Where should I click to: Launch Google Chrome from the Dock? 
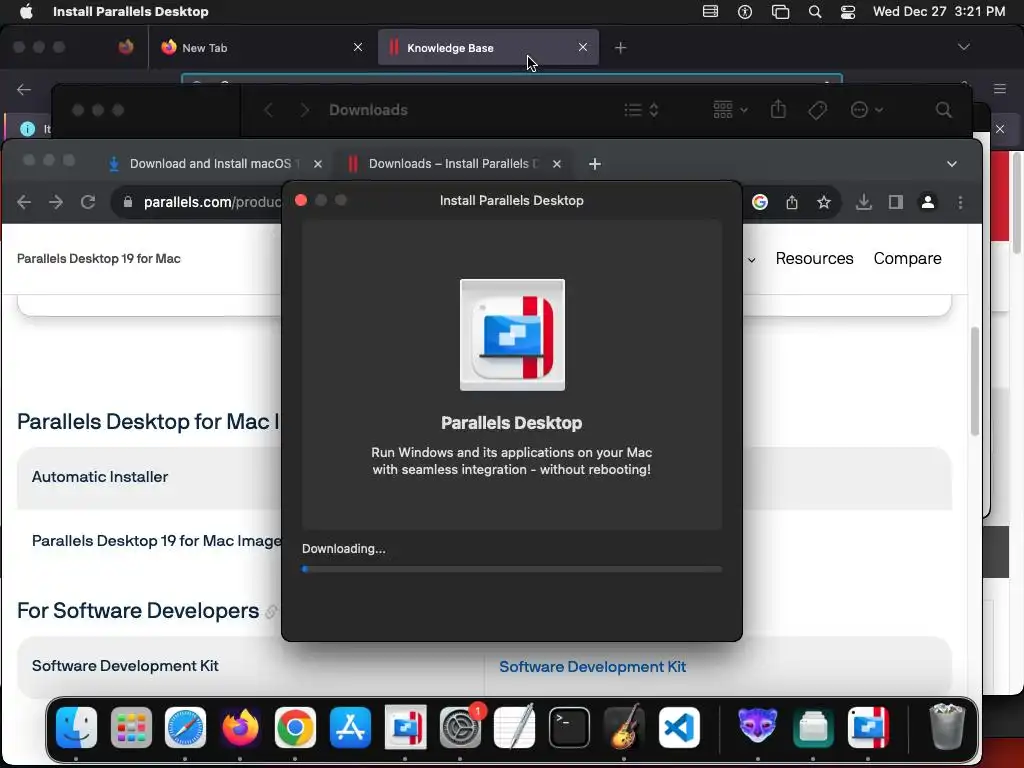295,728
